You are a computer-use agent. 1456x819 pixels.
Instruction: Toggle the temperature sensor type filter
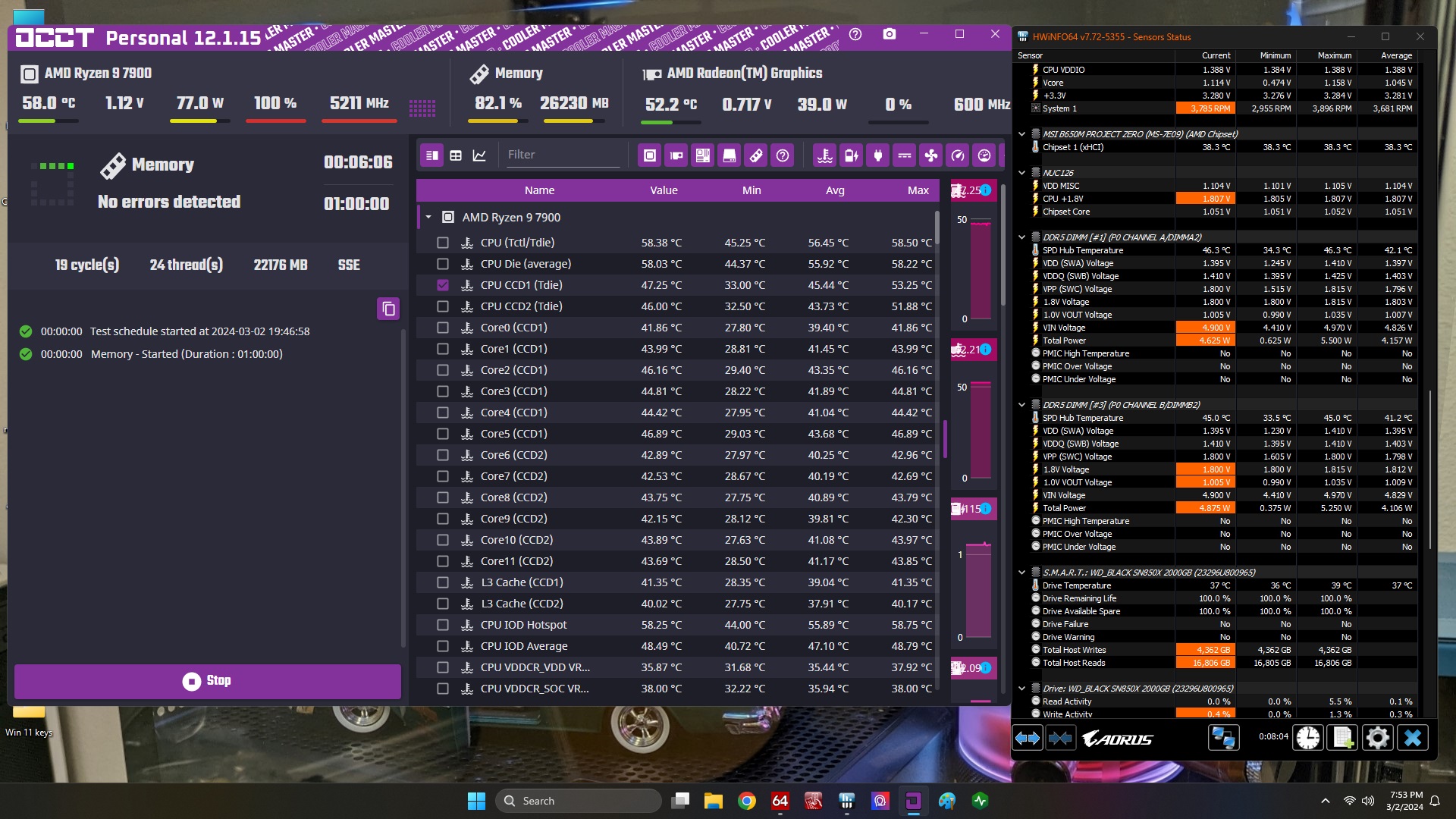(x=825, y=155)
